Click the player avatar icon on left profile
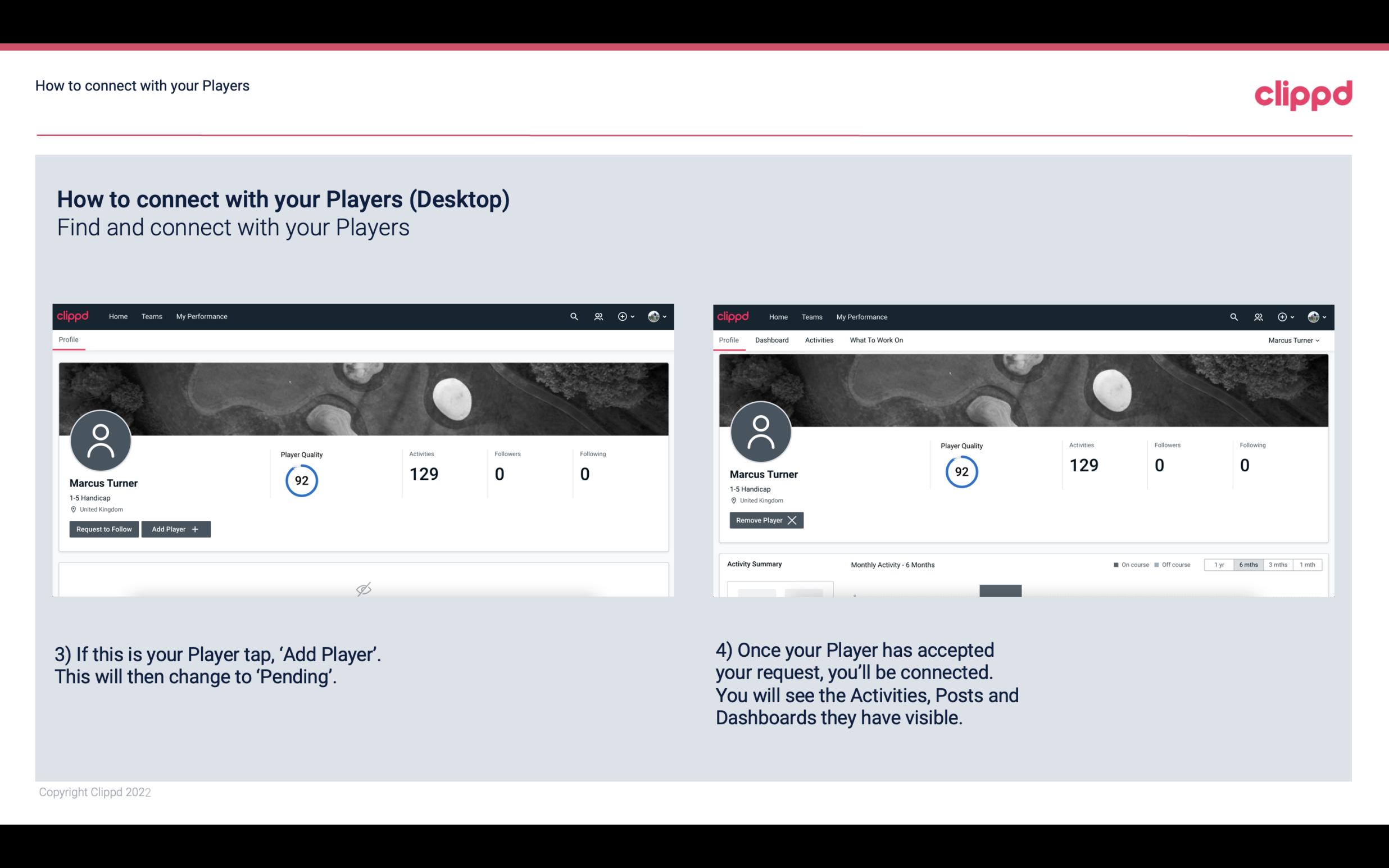This screenshot has height=868, width=1389. (x=100, y=440)
